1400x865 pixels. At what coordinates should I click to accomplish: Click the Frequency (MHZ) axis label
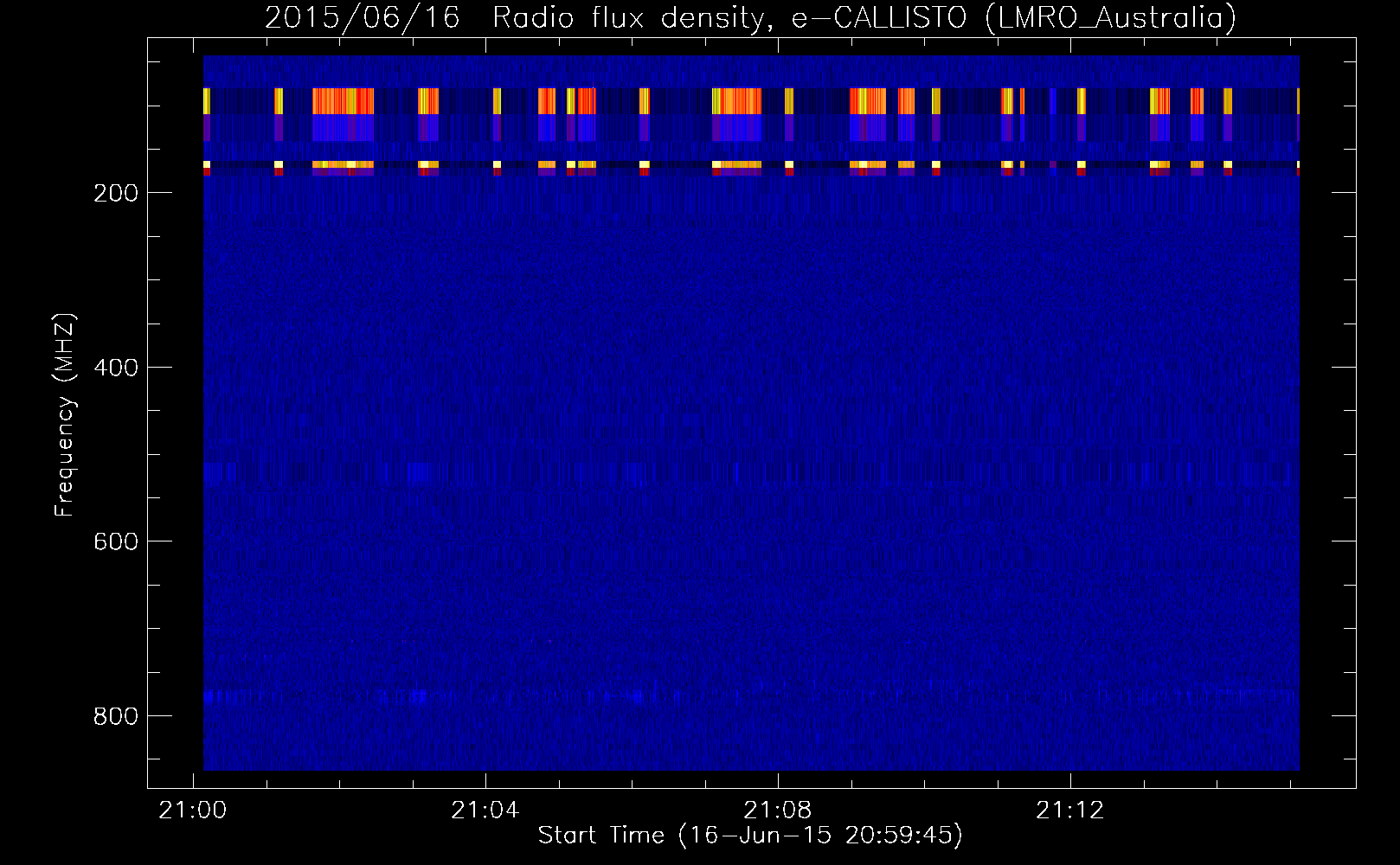(x=65, y=414)
